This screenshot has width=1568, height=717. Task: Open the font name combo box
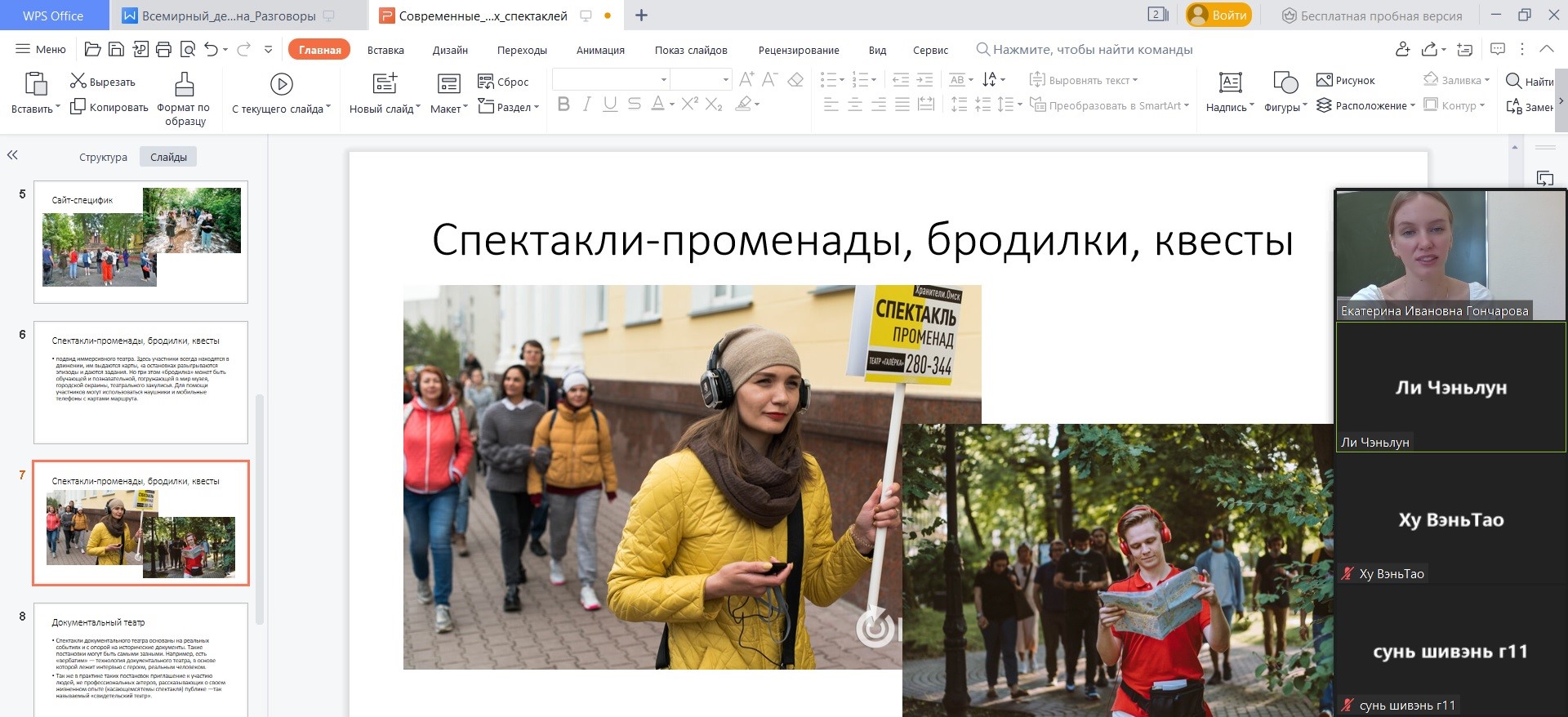(611, 79)
